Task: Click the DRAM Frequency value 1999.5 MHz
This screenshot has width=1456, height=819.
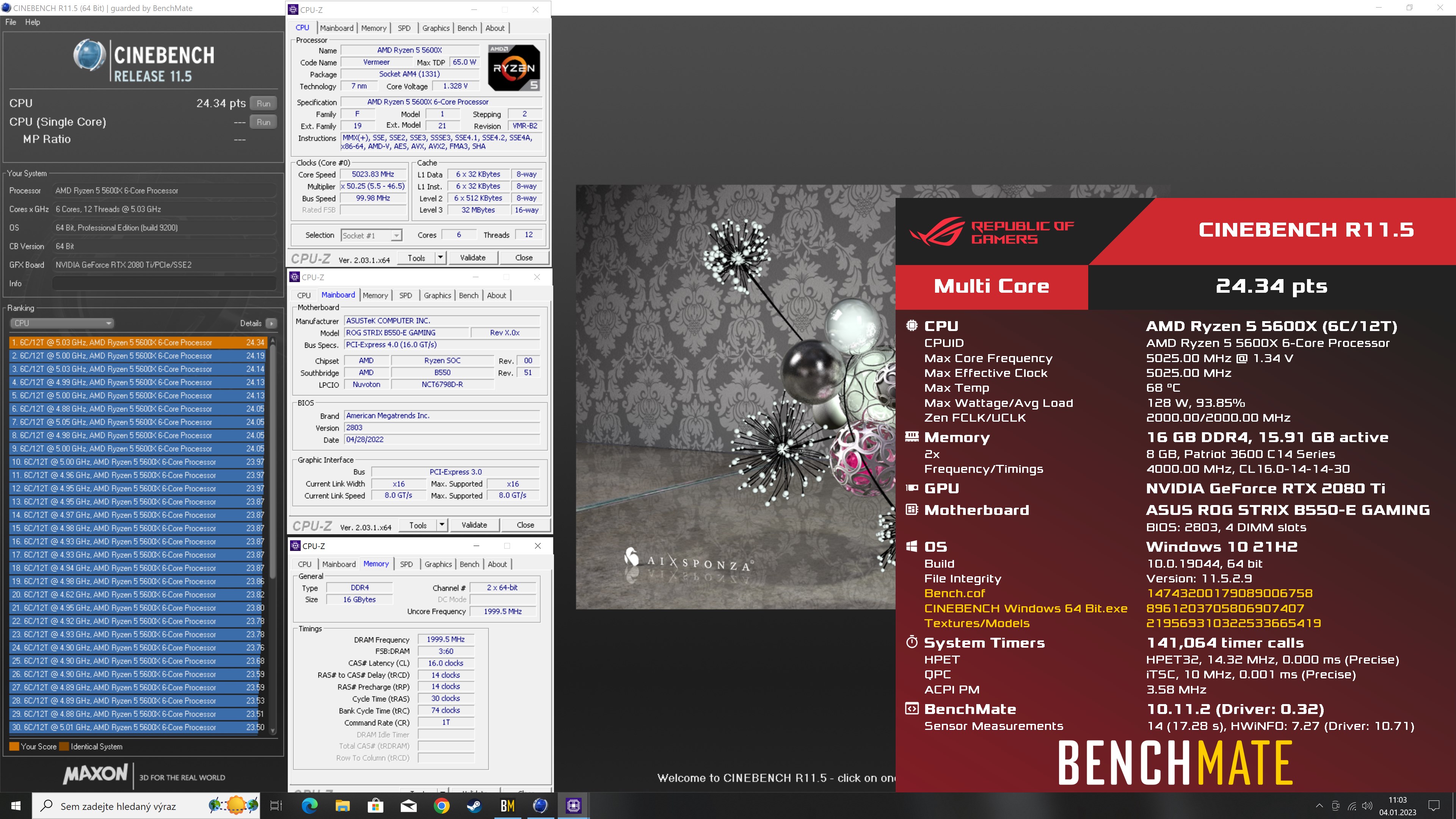Action: pyautogui.click(x=446, y=639)
